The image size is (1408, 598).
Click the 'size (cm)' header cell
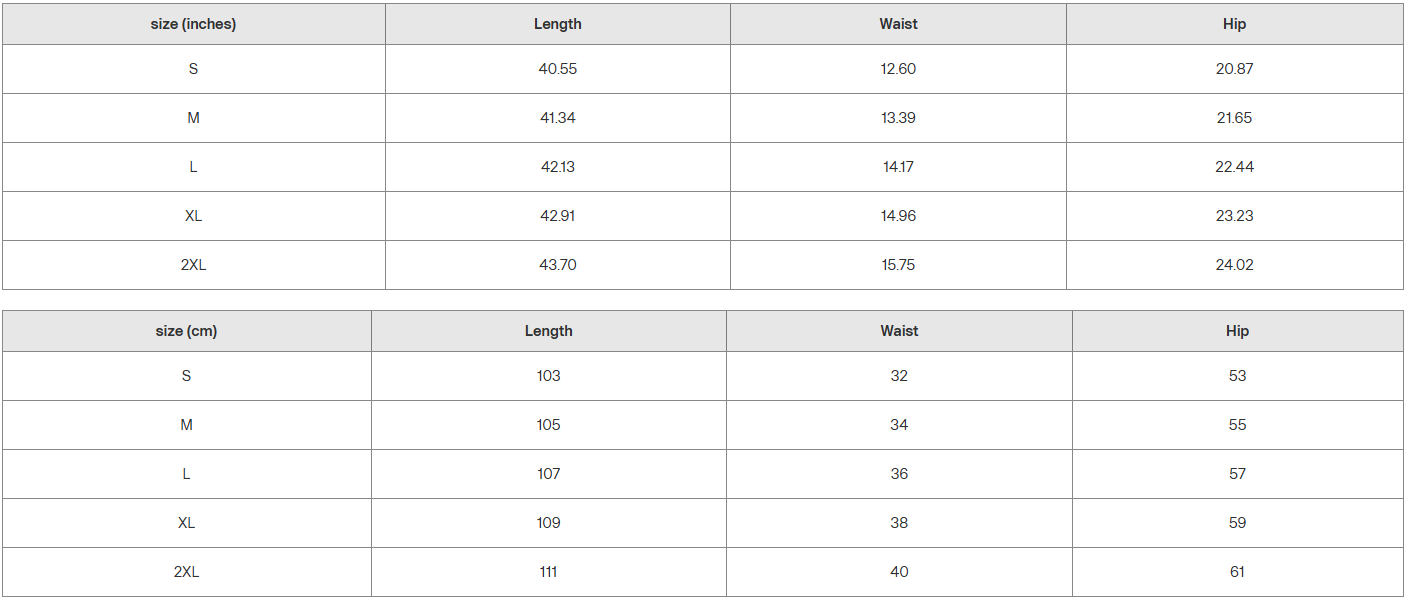[186, 331]
